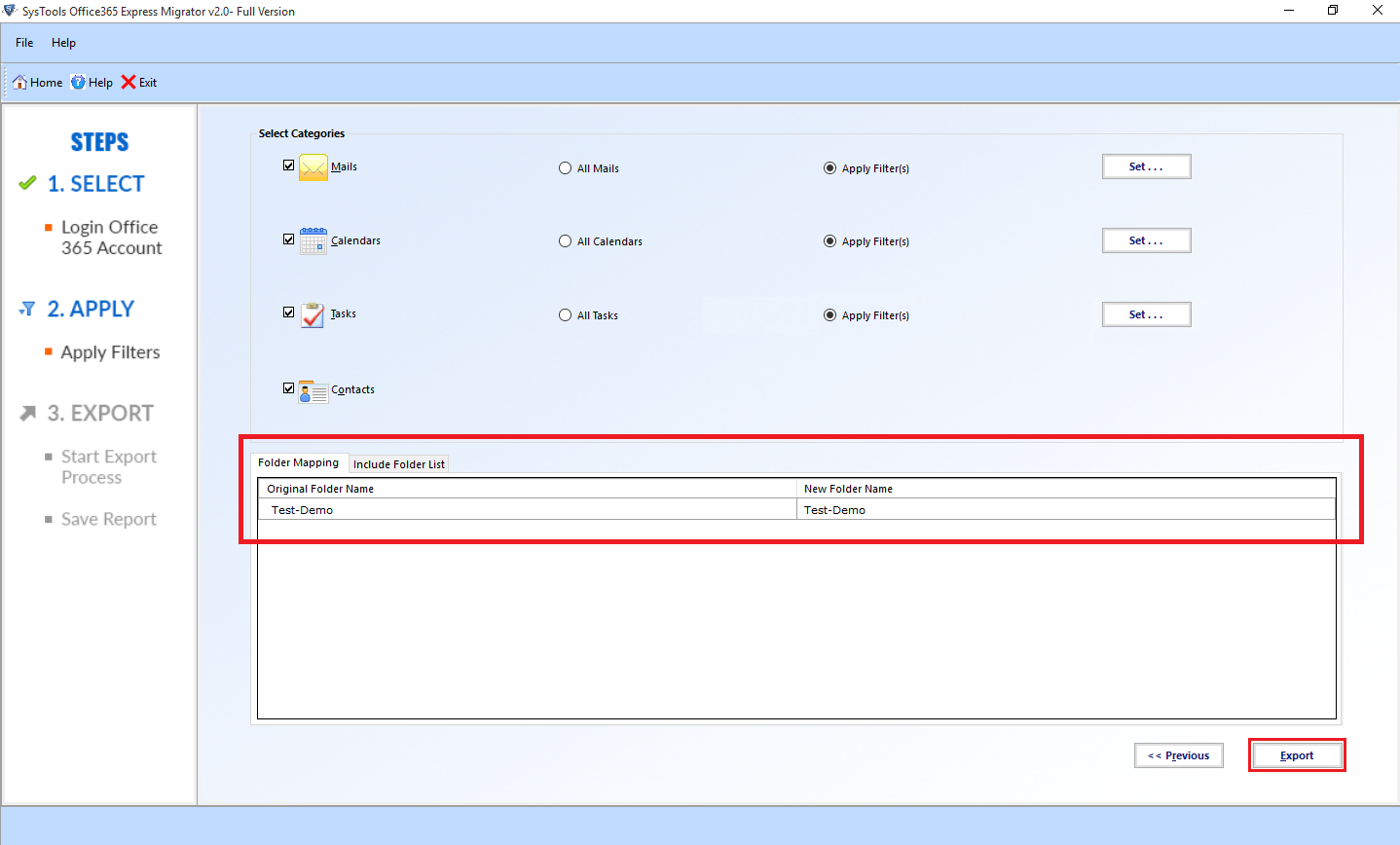Uncheck the Tasks checkbox
The width and height of the screenshot is (1400, 845).
(288, 312)
